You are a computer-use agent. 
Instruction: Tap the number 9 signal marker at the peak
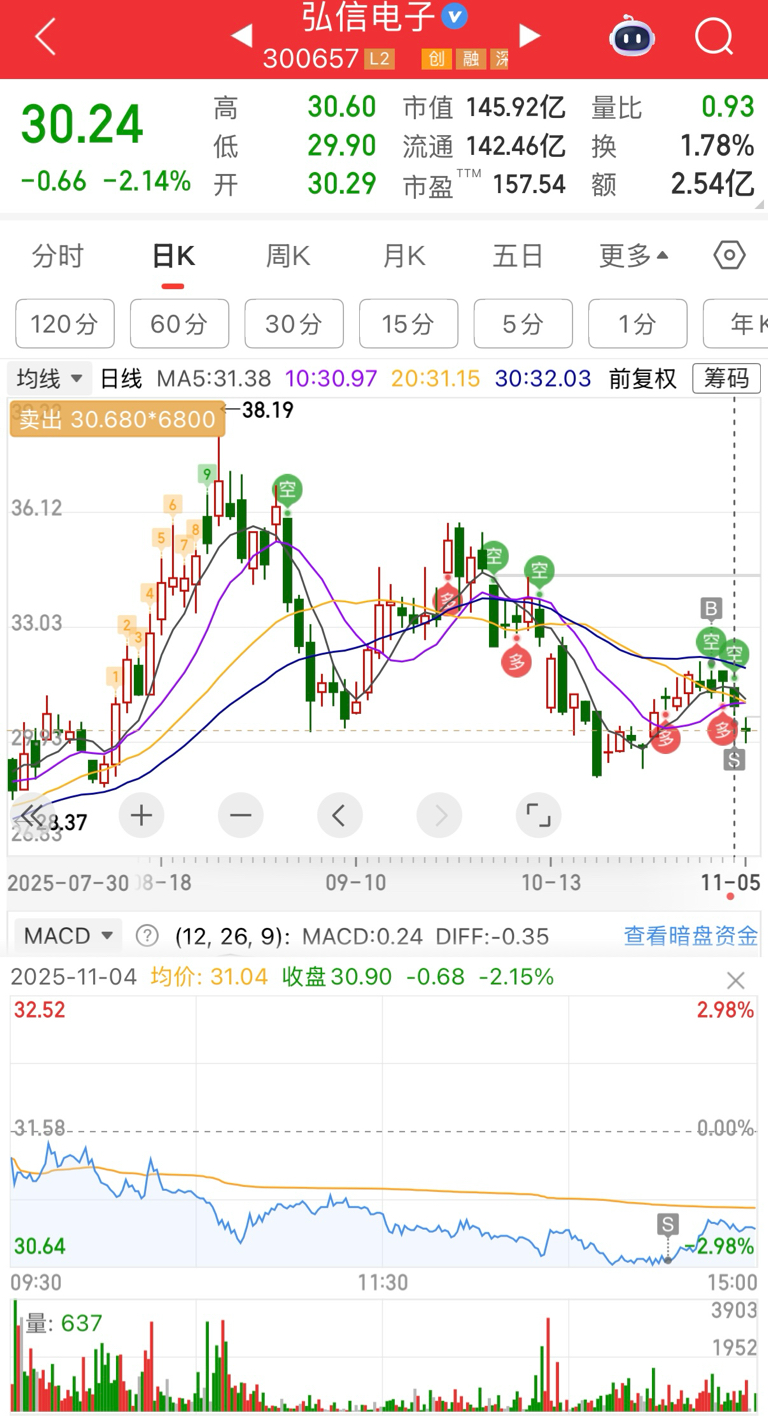(207, 474)
